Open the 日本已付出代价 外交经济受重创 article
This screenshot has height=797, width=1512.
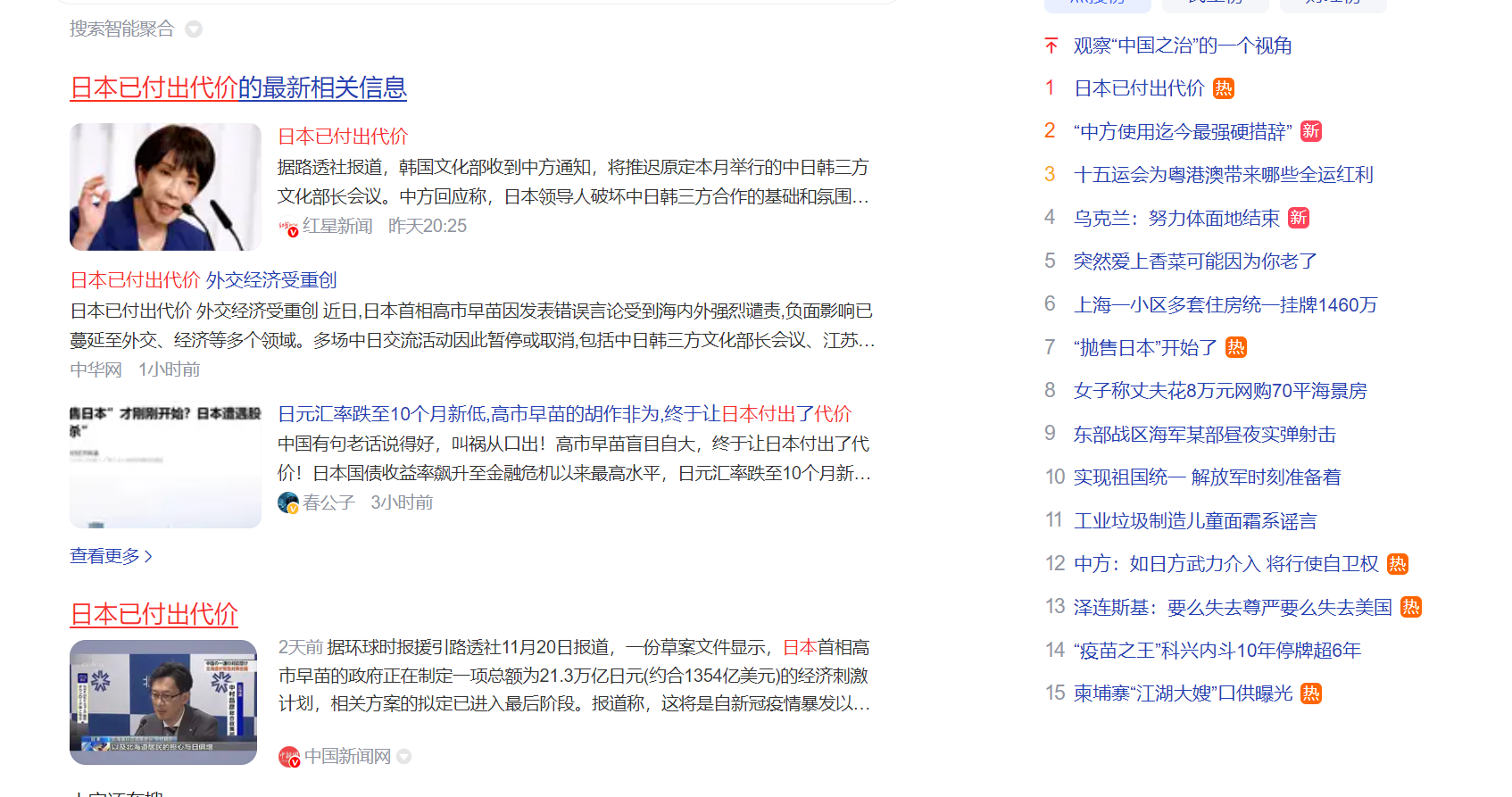[x=204, y=280]
